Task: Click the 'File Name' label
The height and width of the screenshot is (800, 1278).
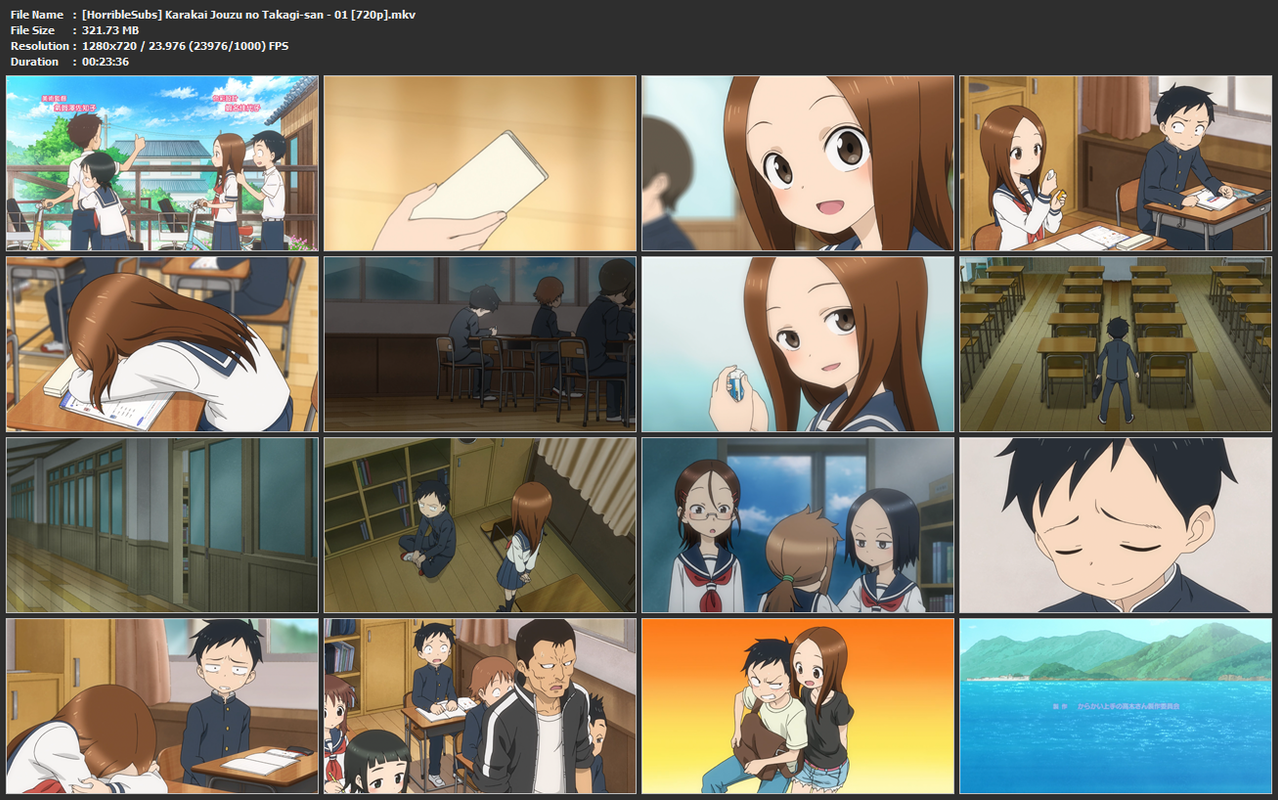Action: point(37,14)
